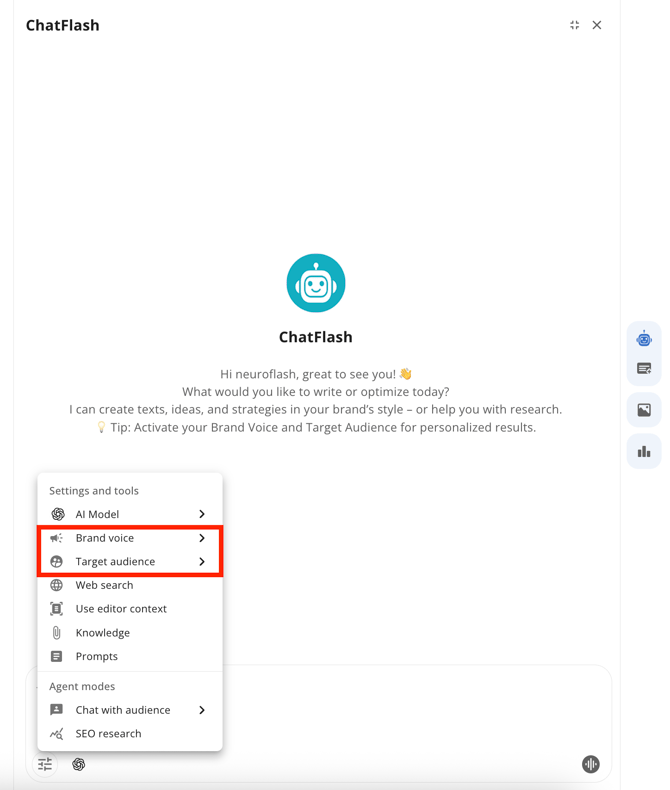Open the Knowledge menu entry
The height and width of the screenshot is (790, 670).
102,633
